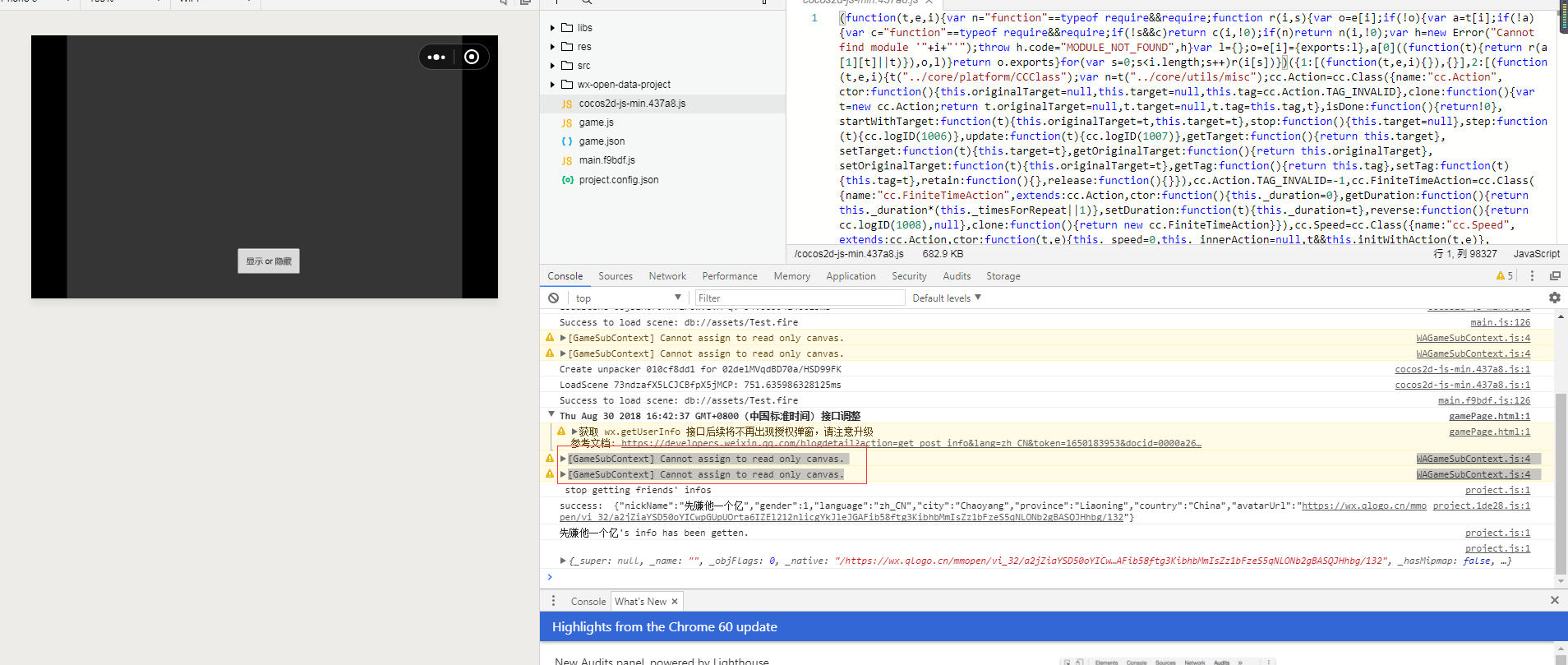Open the bottom drawer three-dot menu
Screen dimensions: 1568x665
tap(554, 601)
